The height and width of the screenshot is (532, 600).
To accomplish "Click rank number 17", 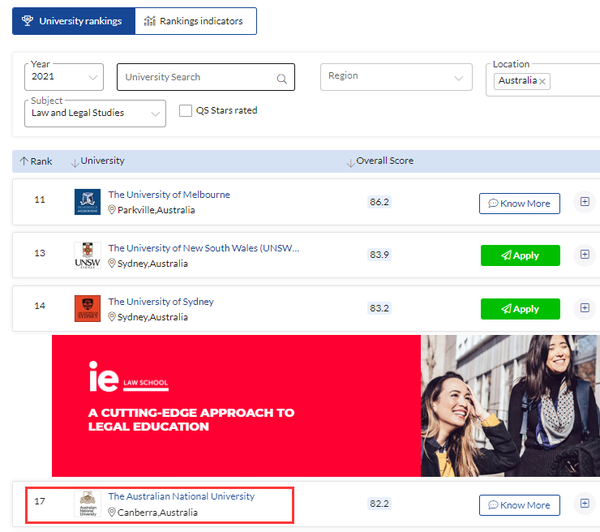I will coord(40,501).
